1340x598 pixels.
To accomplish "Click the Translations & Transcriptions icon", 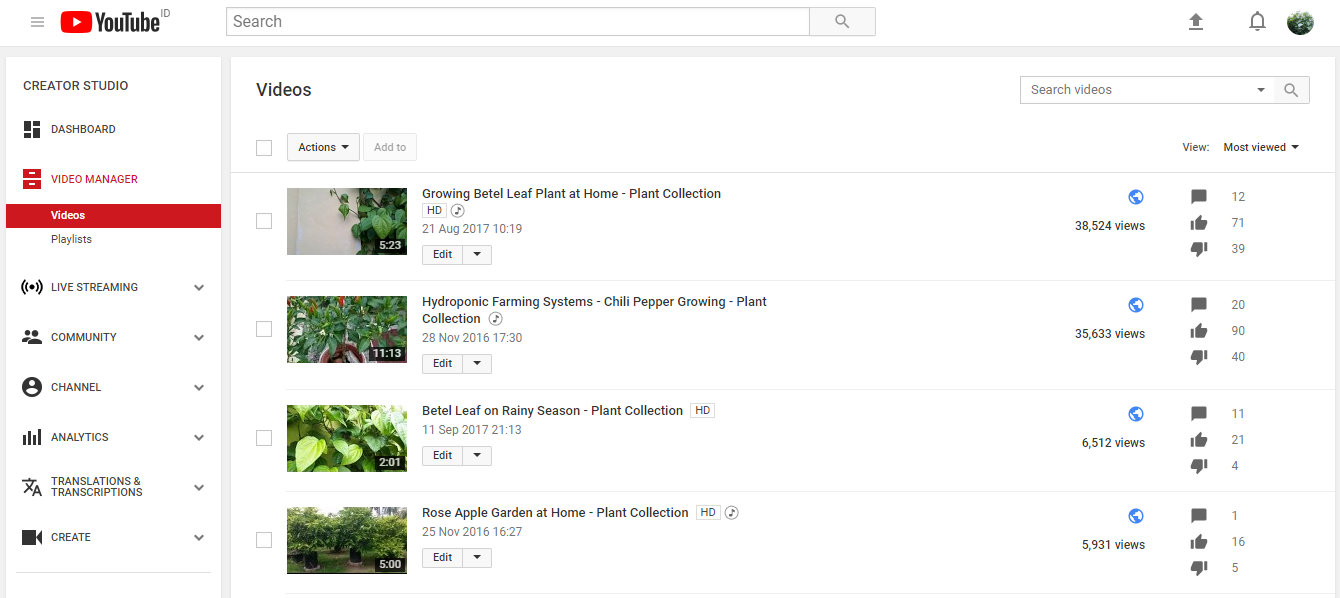I will coord(30,487).
